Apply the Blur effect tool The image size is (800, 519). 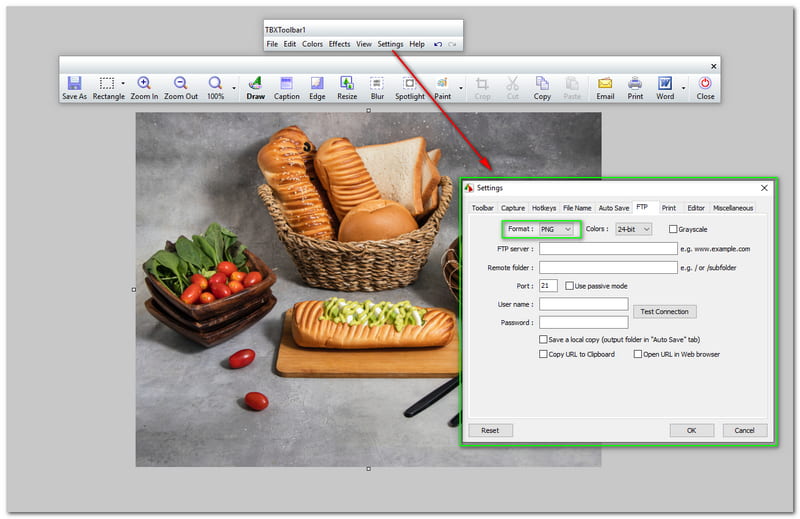377,87
